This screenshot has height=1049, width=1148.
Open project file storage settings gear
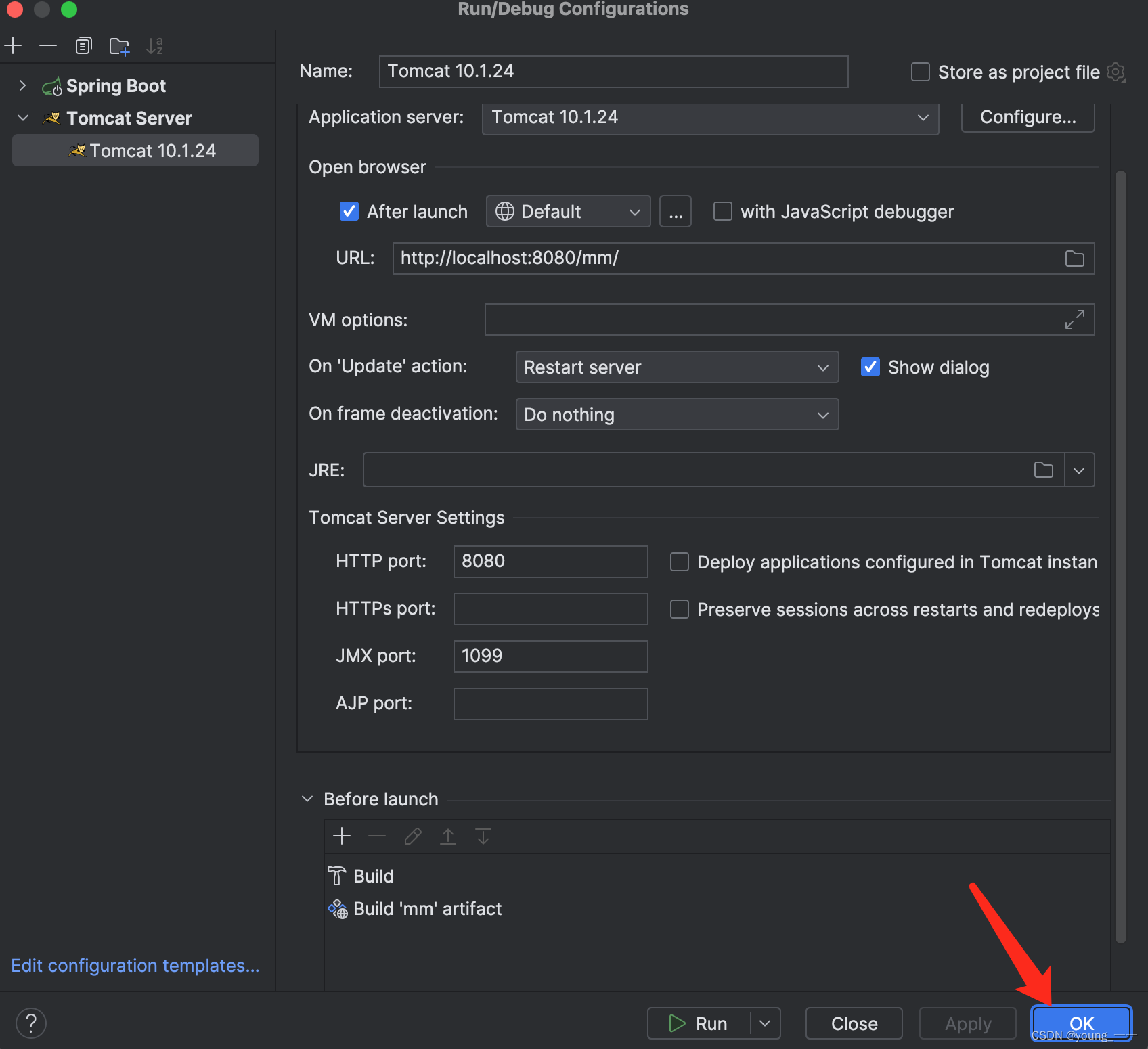click(x=1116, y=72)
